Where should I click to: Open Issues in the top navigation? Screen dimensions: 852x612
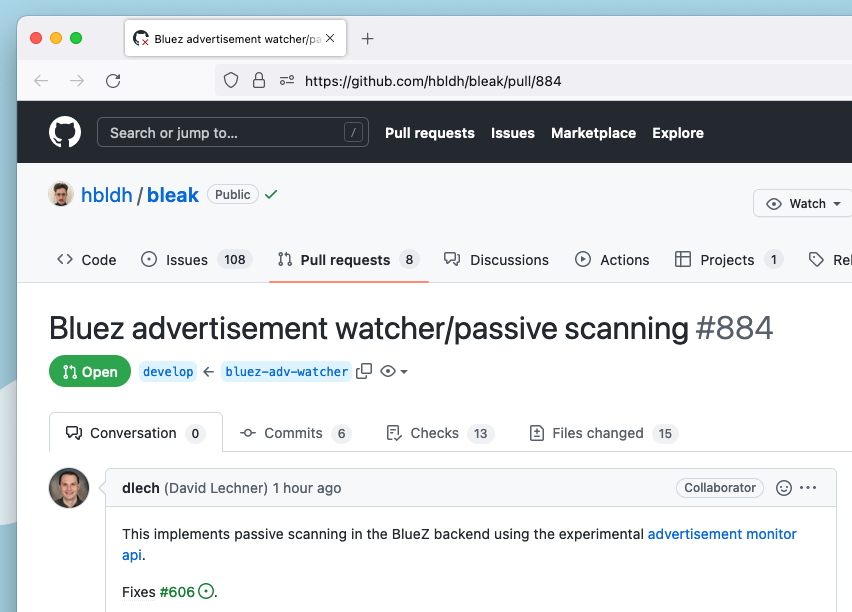coord(512,133)
